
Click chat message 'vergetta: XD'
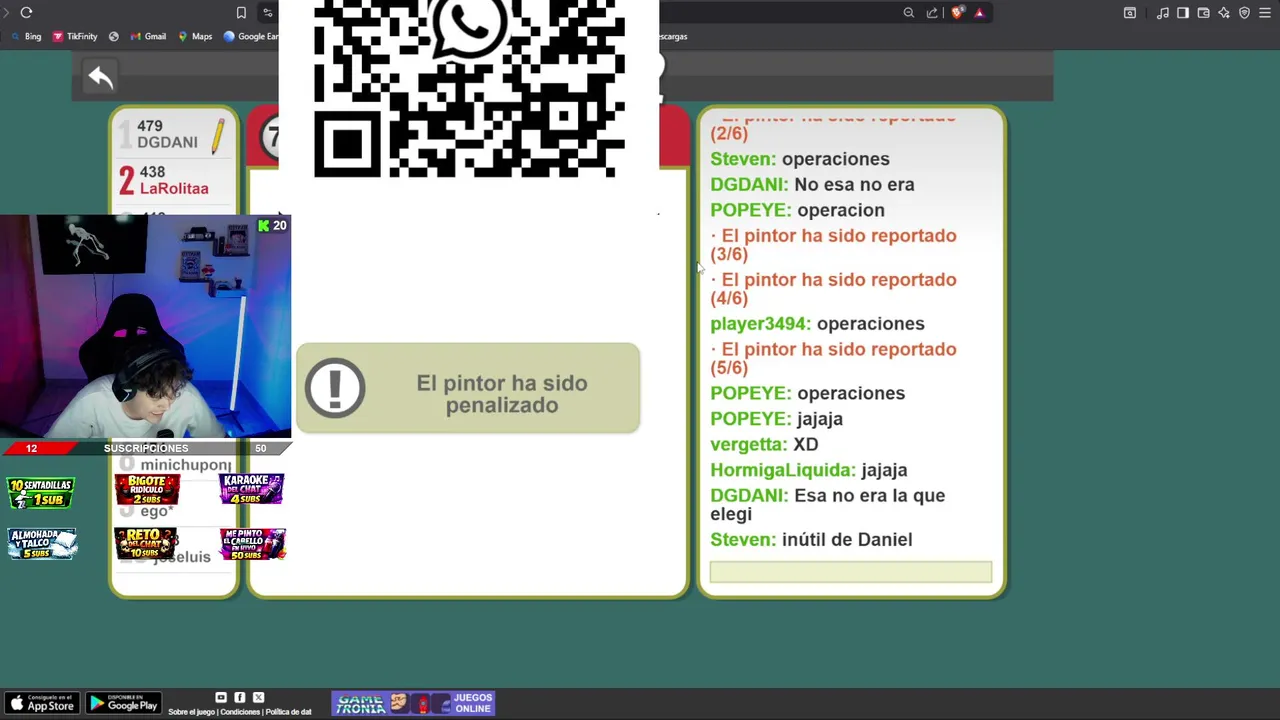coord(764,444)
